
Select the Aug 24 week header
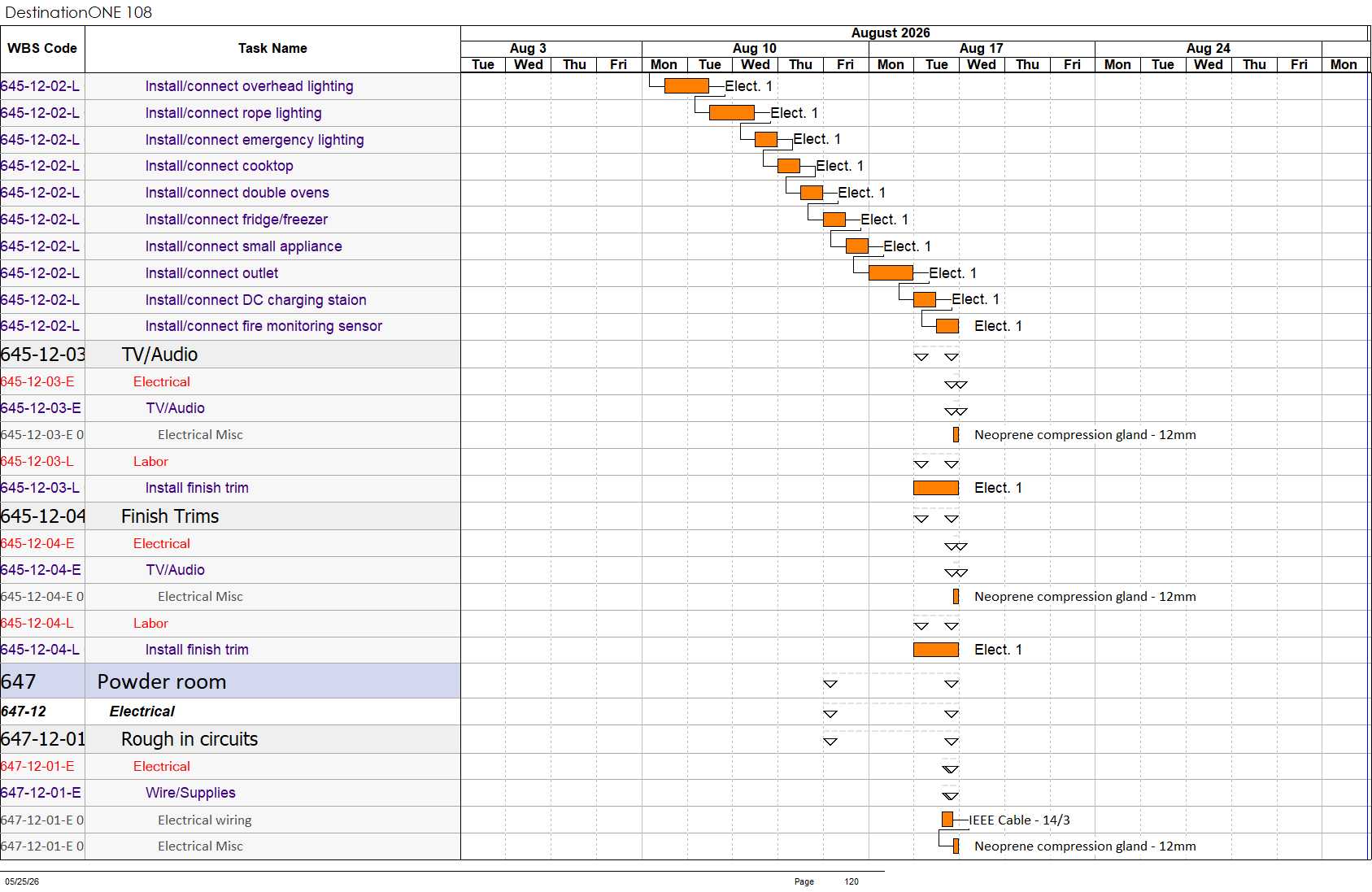tap(1208, 48)
